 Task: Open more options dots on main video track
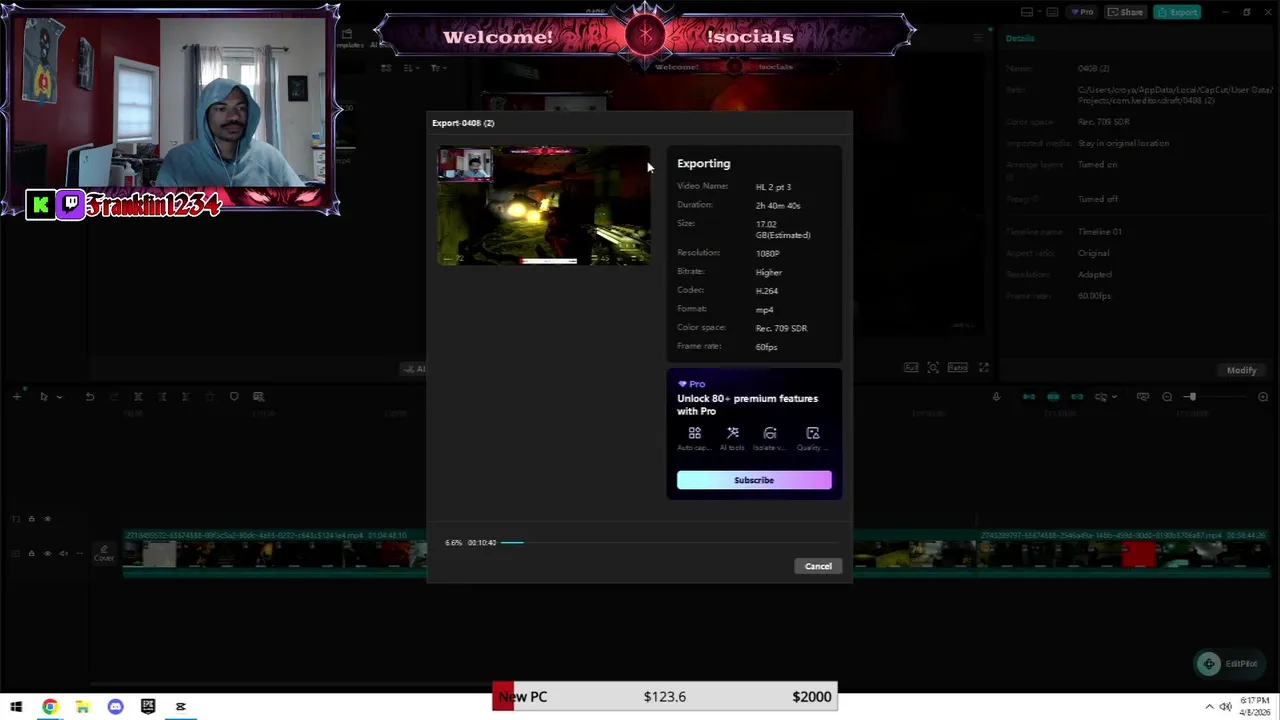pos(78,553)
